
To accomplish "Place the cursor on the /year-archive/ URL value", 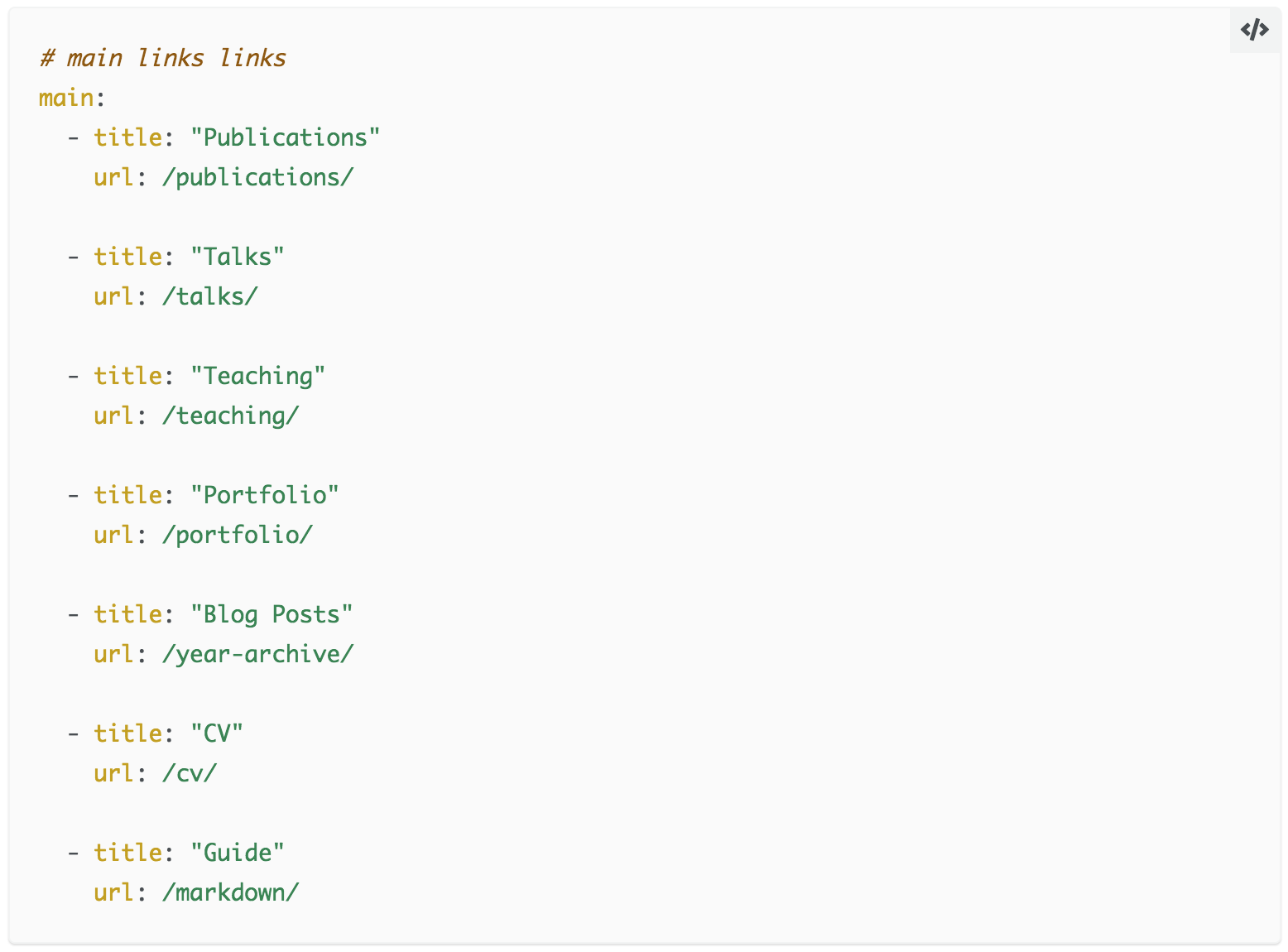I will click(x=257, y=654).
